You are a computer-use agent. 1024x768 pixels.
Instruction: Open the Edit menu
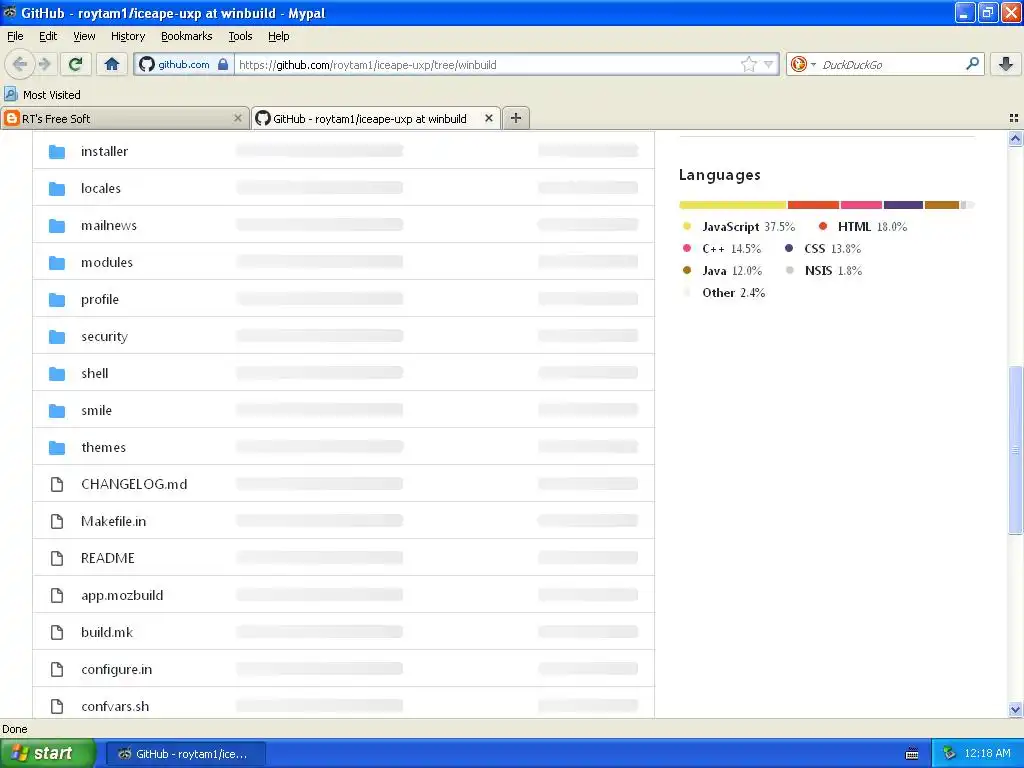point(48,36)
